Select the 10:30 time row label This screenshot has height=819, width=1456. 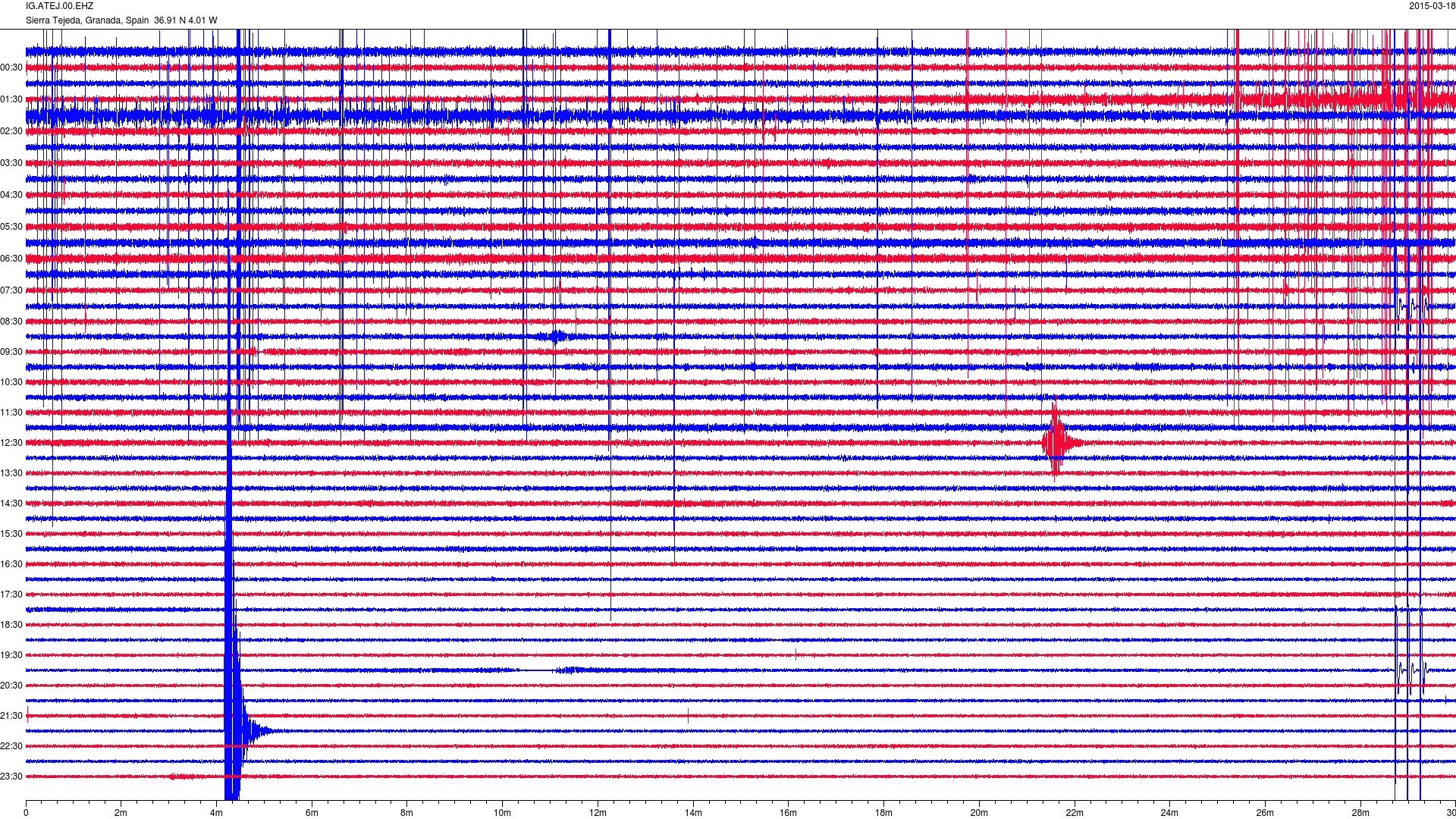[11, 382]
